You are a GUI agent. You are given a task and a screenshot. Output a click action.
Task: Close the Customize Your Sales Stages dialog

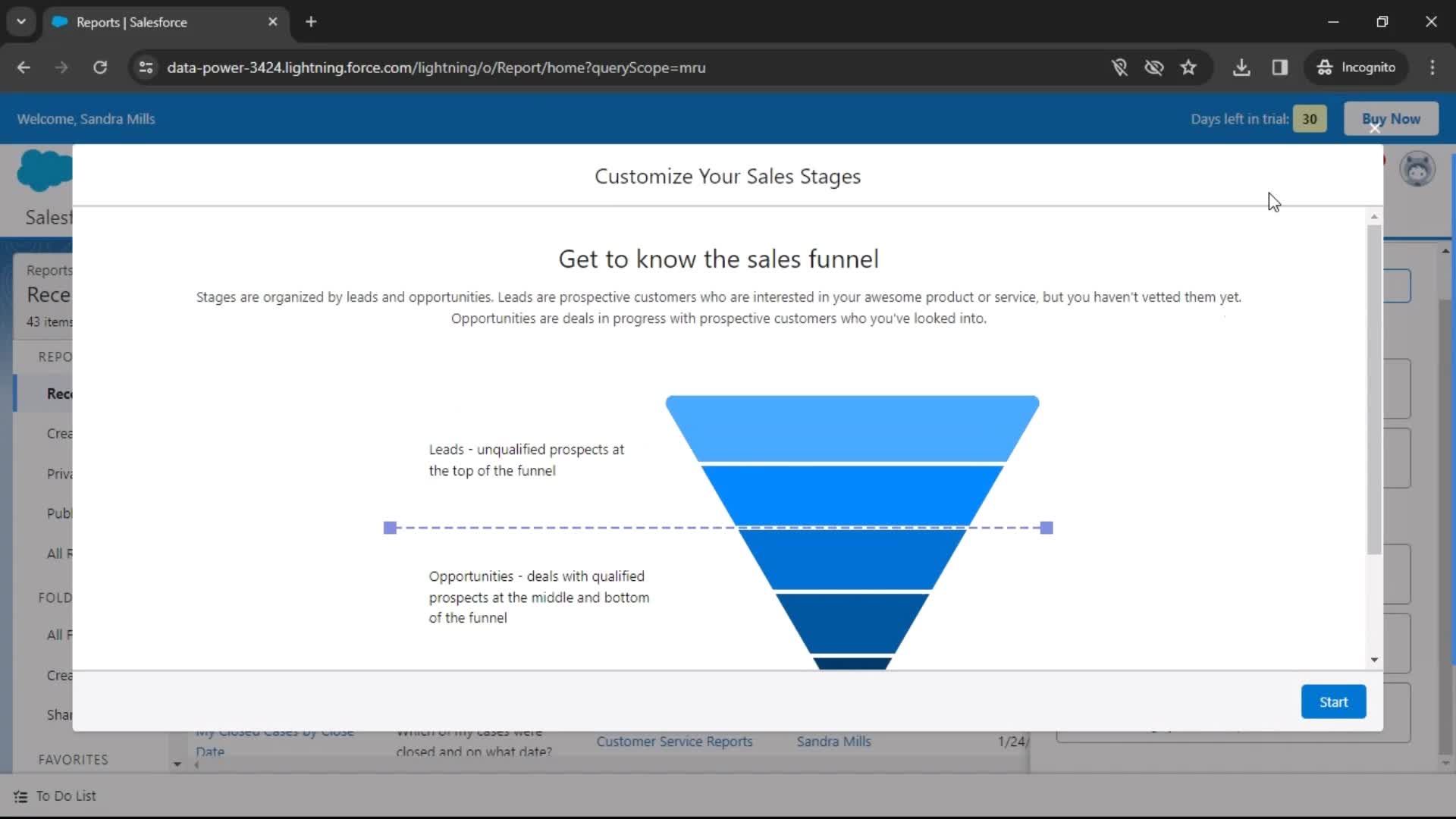(1375, 128)
